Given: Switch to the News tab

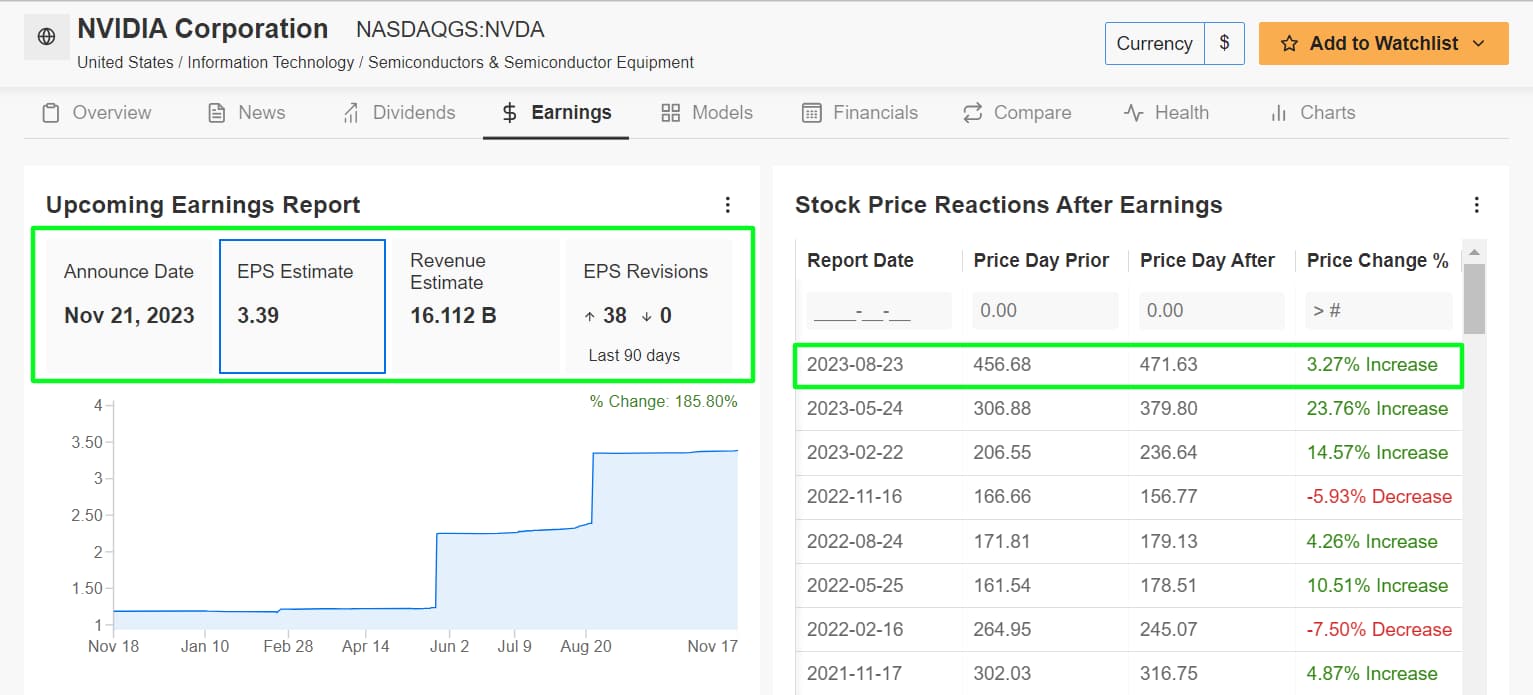Looking at the screenshot, I should coord(246,113).
